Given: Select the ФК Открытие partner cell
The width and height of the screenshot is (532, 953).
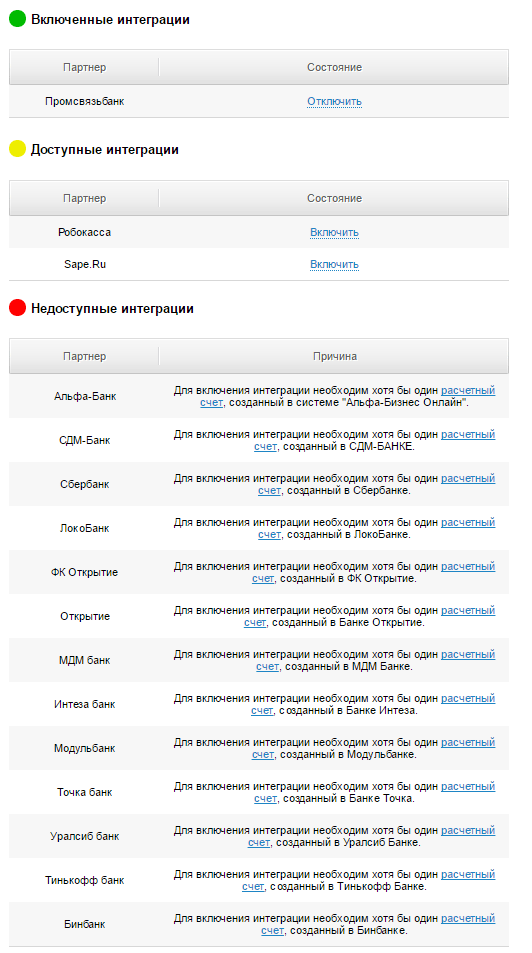Looking at the screenshot, I should pos(85,573).
